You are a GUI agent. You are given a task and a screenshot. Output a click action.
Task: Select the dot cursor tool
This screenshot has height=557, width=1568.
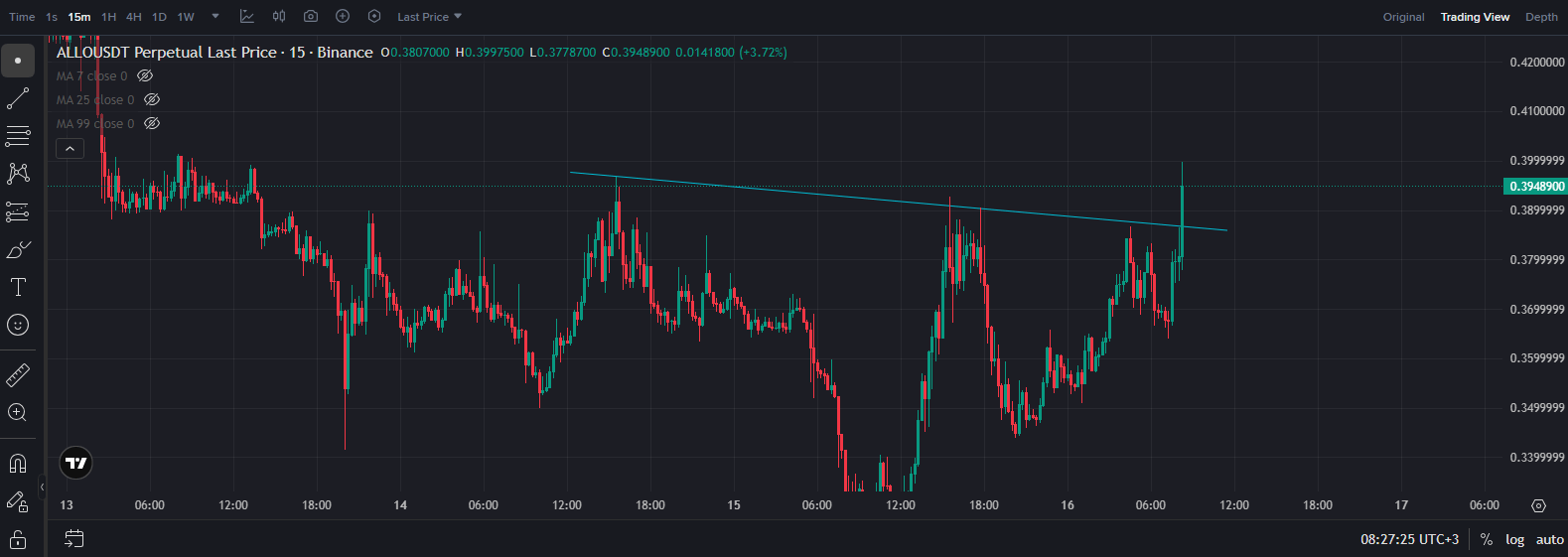point(18,61)
